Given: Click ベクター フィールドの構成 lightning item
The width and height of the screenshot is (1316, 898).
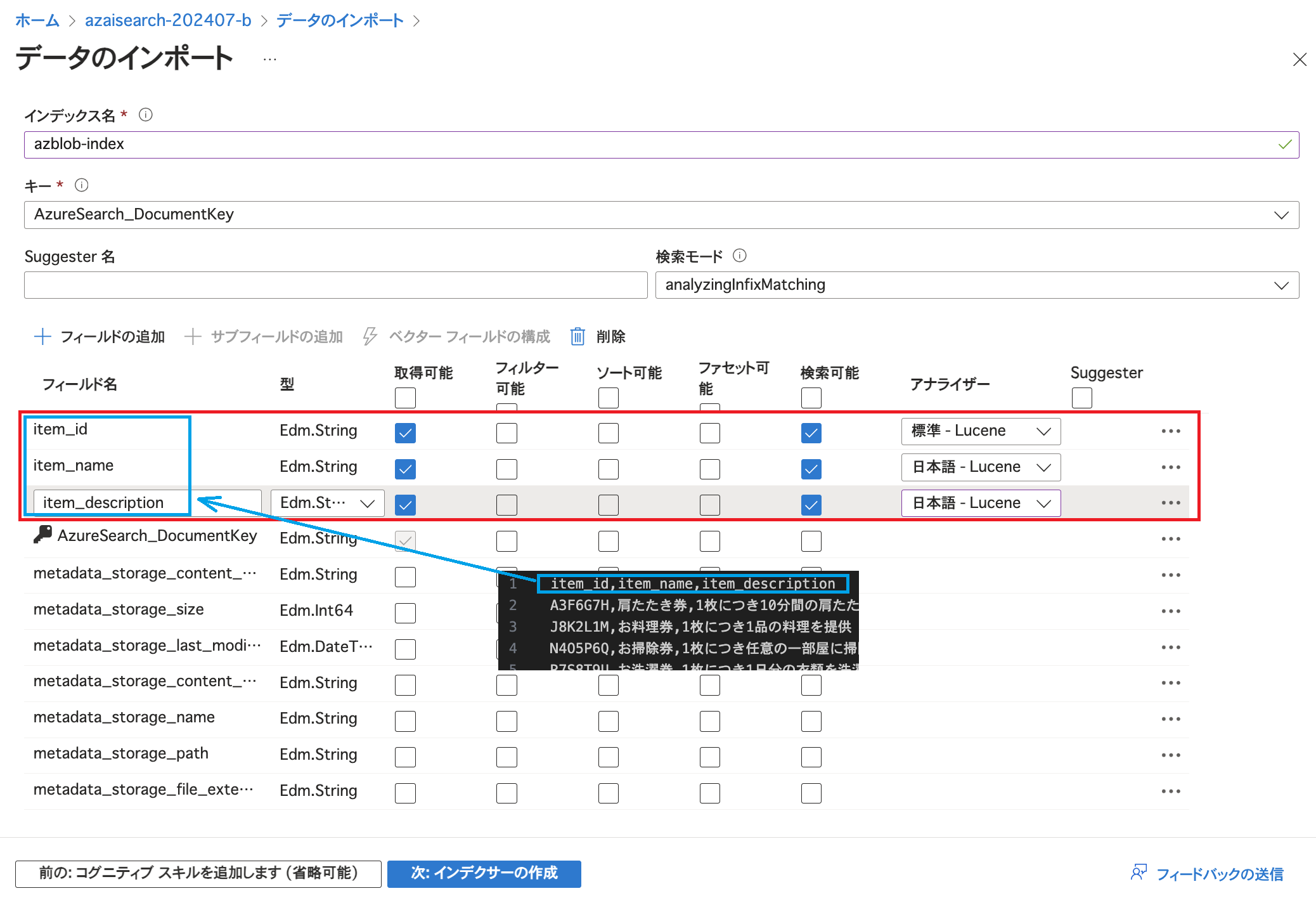Looking at the screenshot, I should point(456,336).
